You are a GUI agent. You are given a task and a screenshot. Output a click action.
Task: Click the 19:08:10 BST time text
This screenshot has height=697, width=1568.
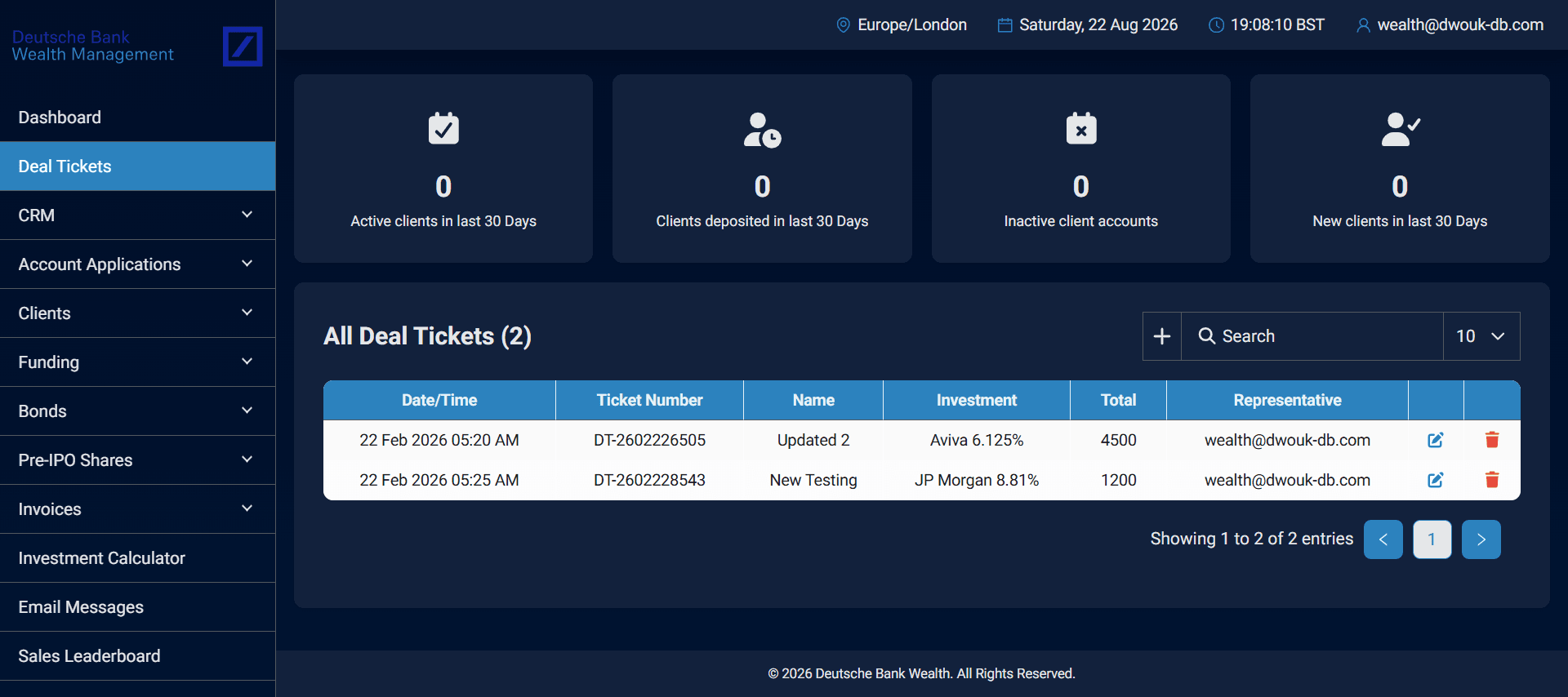coord(1277,25)
